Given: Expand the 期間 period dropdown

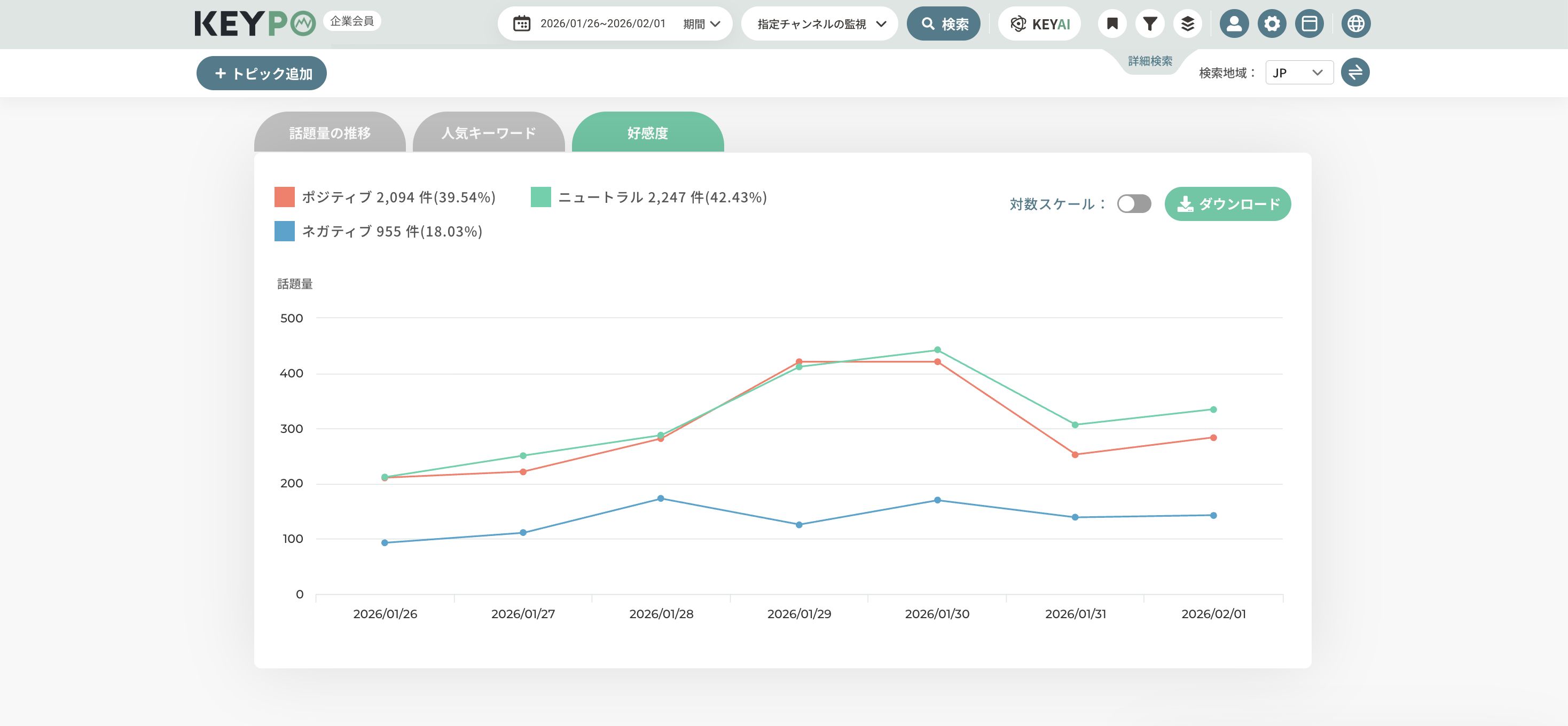Looking at the screenshot, I should tap(701, 23).
